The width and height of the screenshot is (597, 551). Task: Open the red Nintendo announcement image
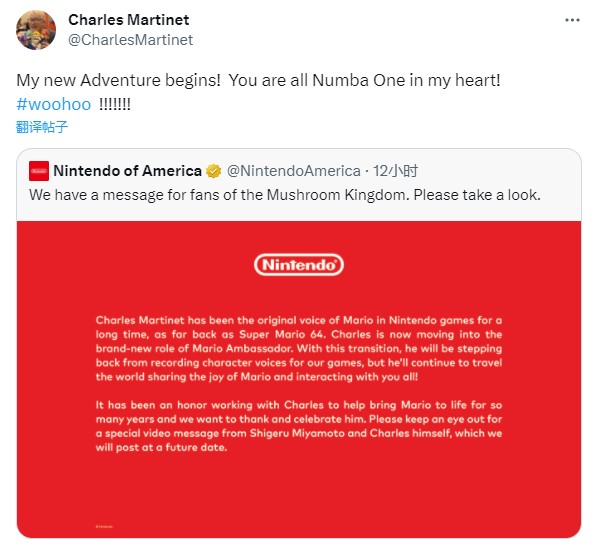tap(299, 379)
